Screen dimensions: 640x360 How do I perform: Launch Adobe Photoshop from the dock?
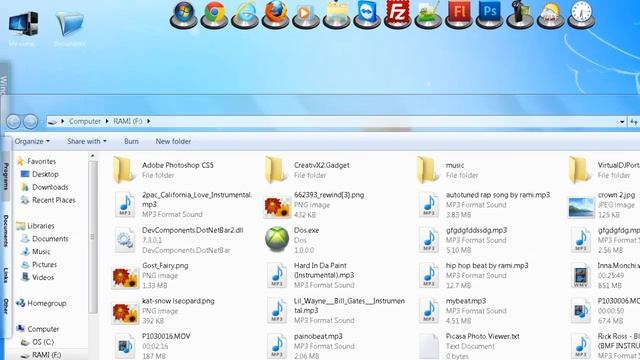tap(489, 14)
